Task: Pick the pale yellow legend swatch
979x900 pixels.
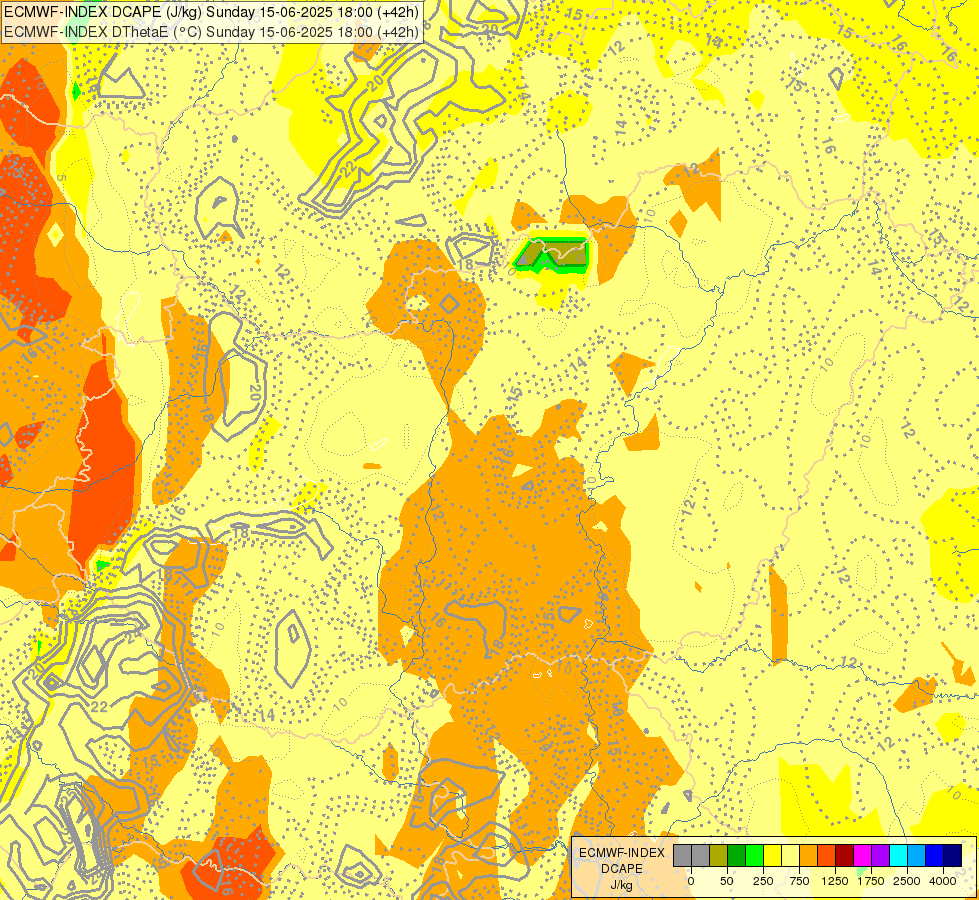Action: pos(790,856)
